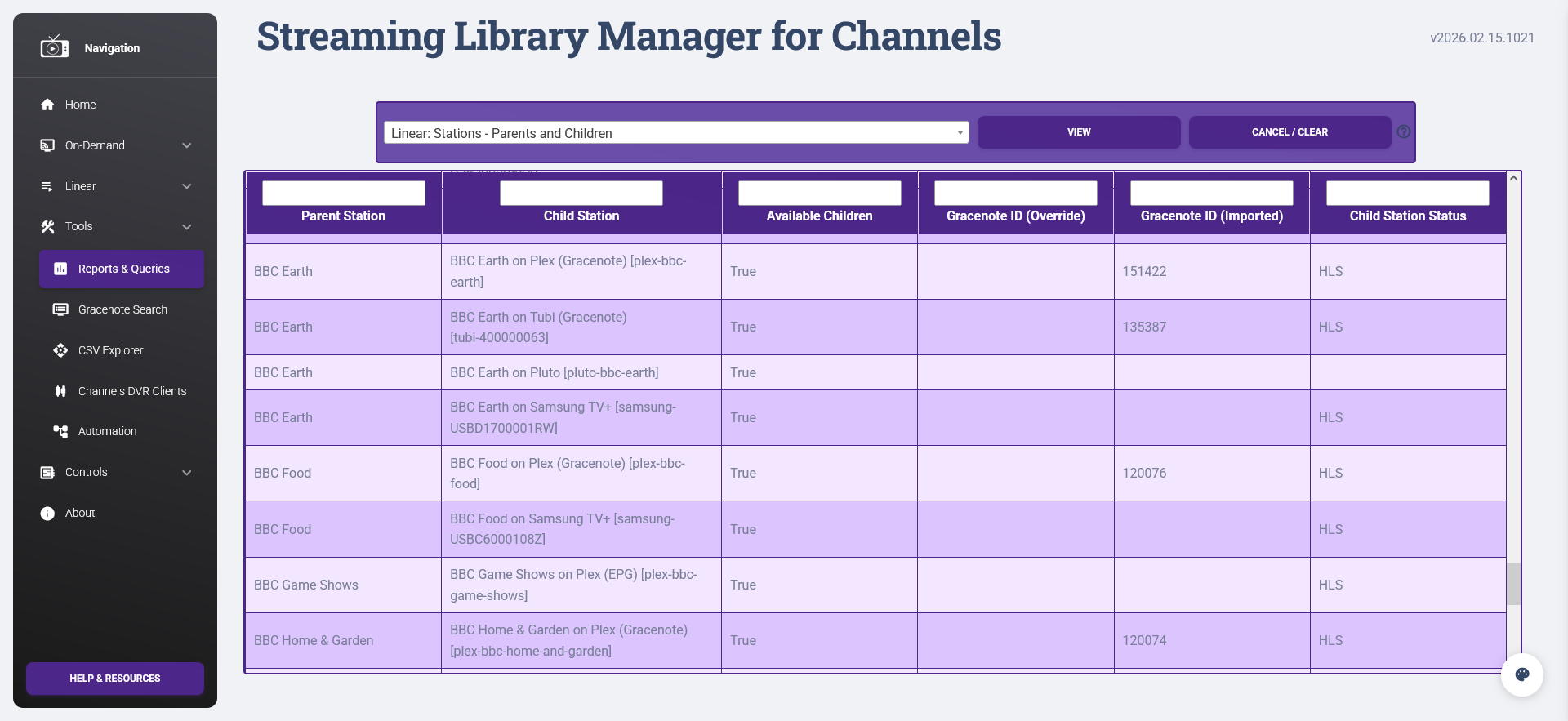Open HELP & RESOURCES
1568x721 pixels.
(115, 679)
